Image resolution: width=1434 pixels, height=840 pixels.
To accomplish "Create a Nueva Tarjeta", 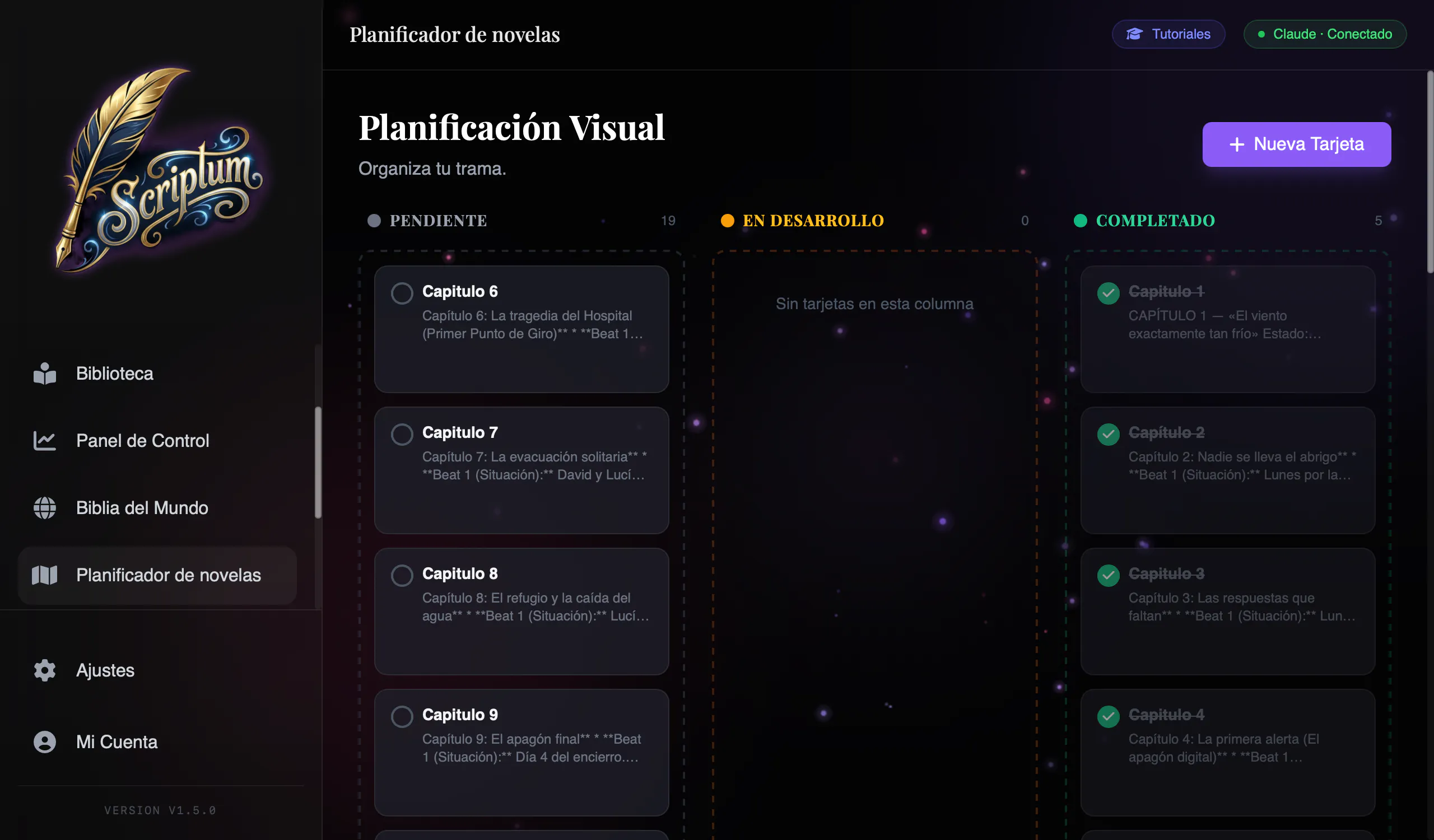I will [1296, 144].
